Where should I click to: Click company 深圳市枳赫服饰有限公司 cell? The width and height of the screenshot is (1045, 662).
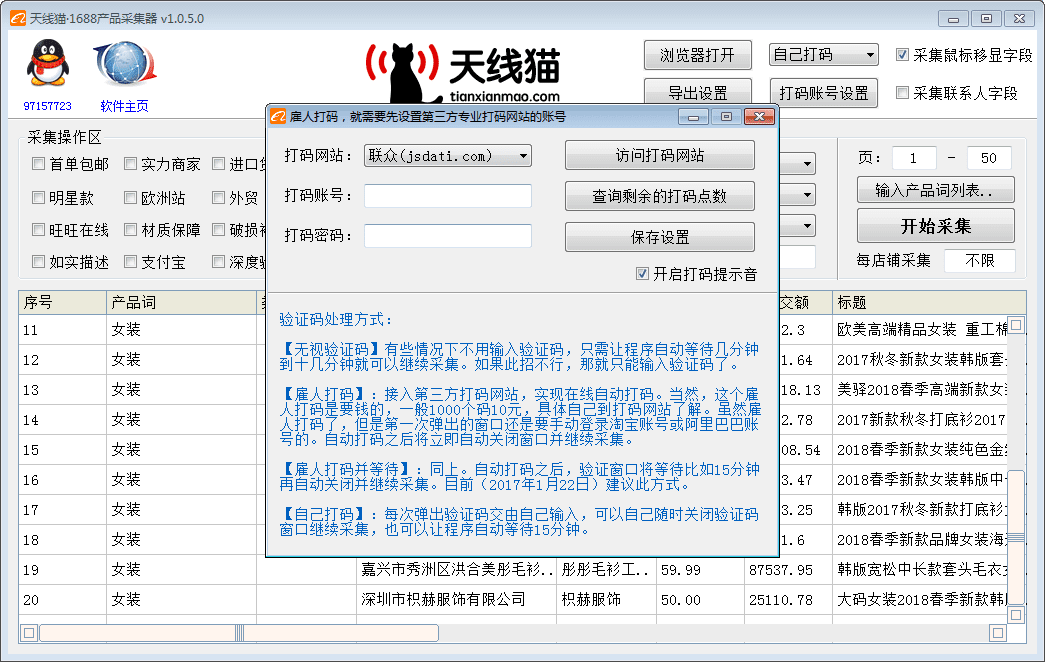coord(457,600)
